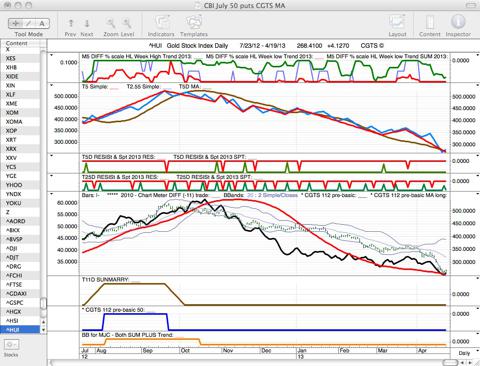
Task: Select ^GDAXI index in the list
Action: click(x=21, y=294)
